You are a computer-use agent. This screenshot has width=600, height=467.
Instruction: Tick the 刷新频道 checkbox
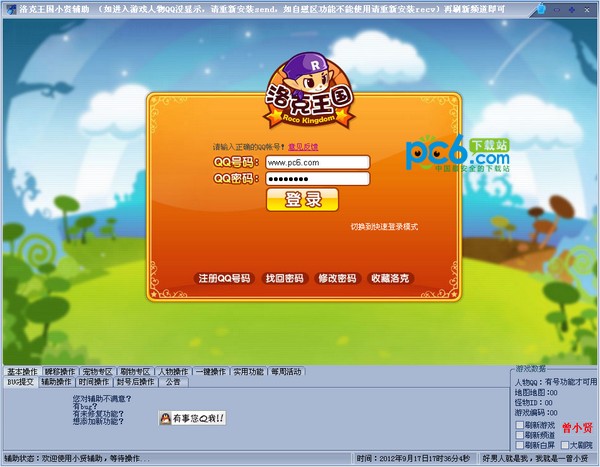click(520, 435)
